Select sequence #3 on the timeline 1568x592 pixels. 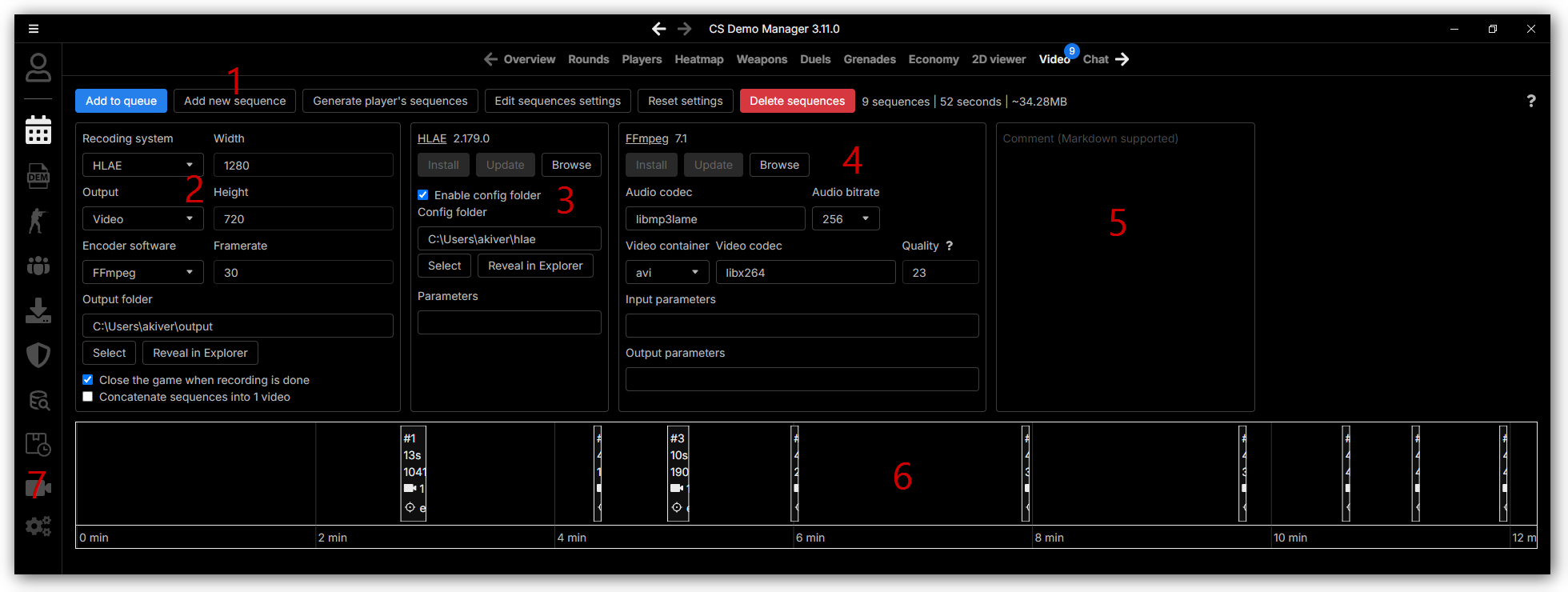pyautogui.click(x=678, y=474)
